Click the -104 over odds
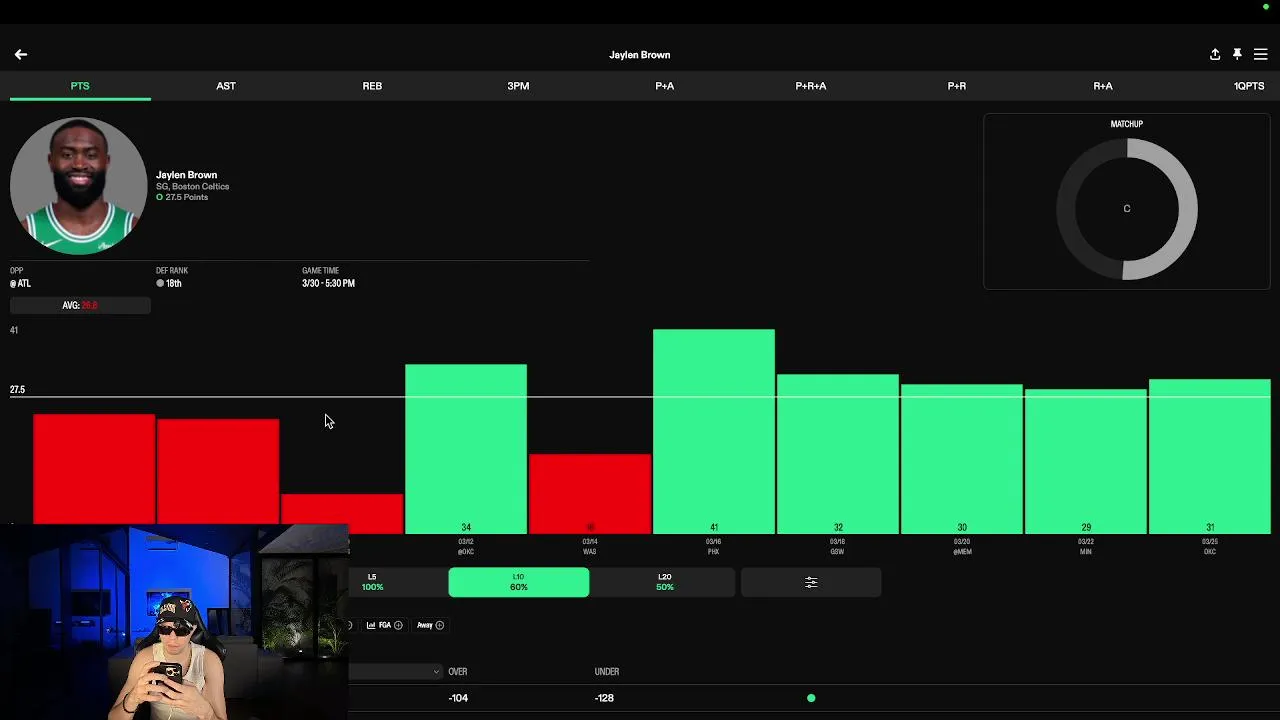 point(458,698)
